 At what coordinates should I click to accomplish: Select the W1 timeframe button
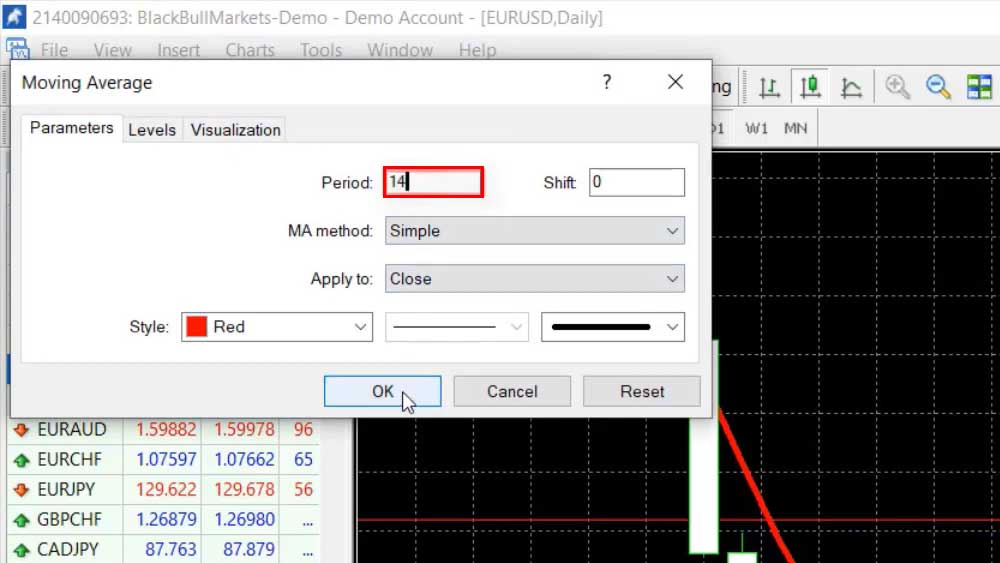(756, 129)
